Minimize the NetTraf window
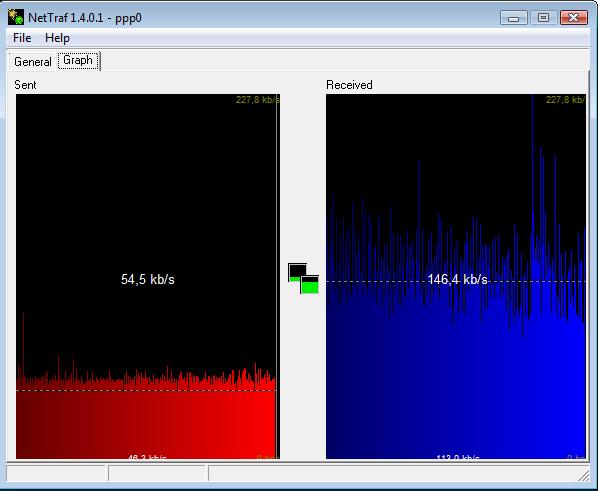 [x=513, y=18]
